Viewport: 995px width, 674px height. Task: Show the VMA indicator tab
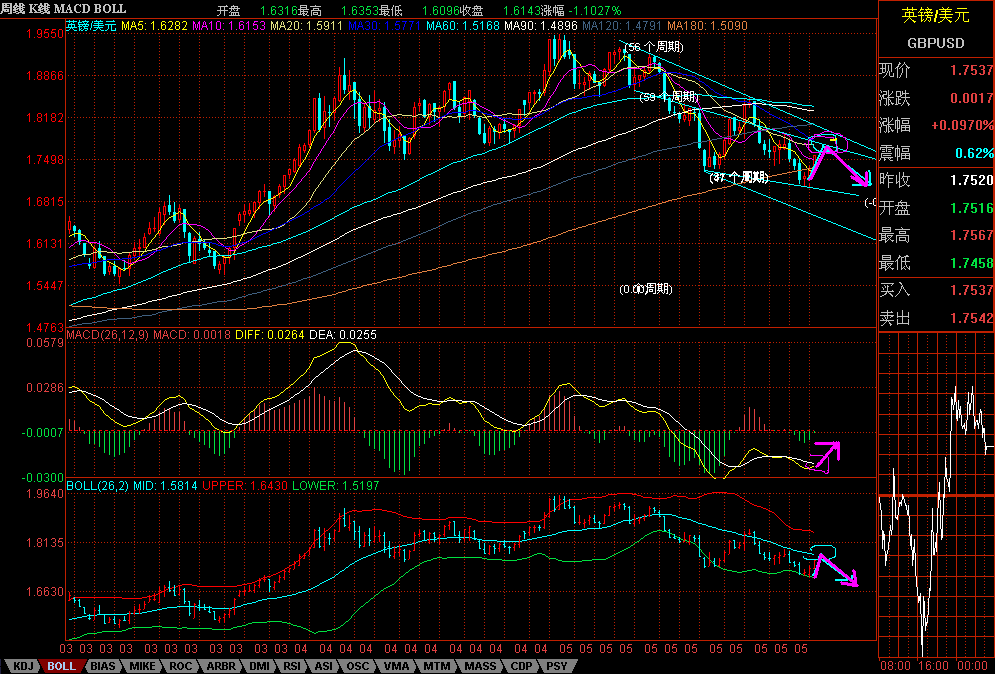point(397,666)
